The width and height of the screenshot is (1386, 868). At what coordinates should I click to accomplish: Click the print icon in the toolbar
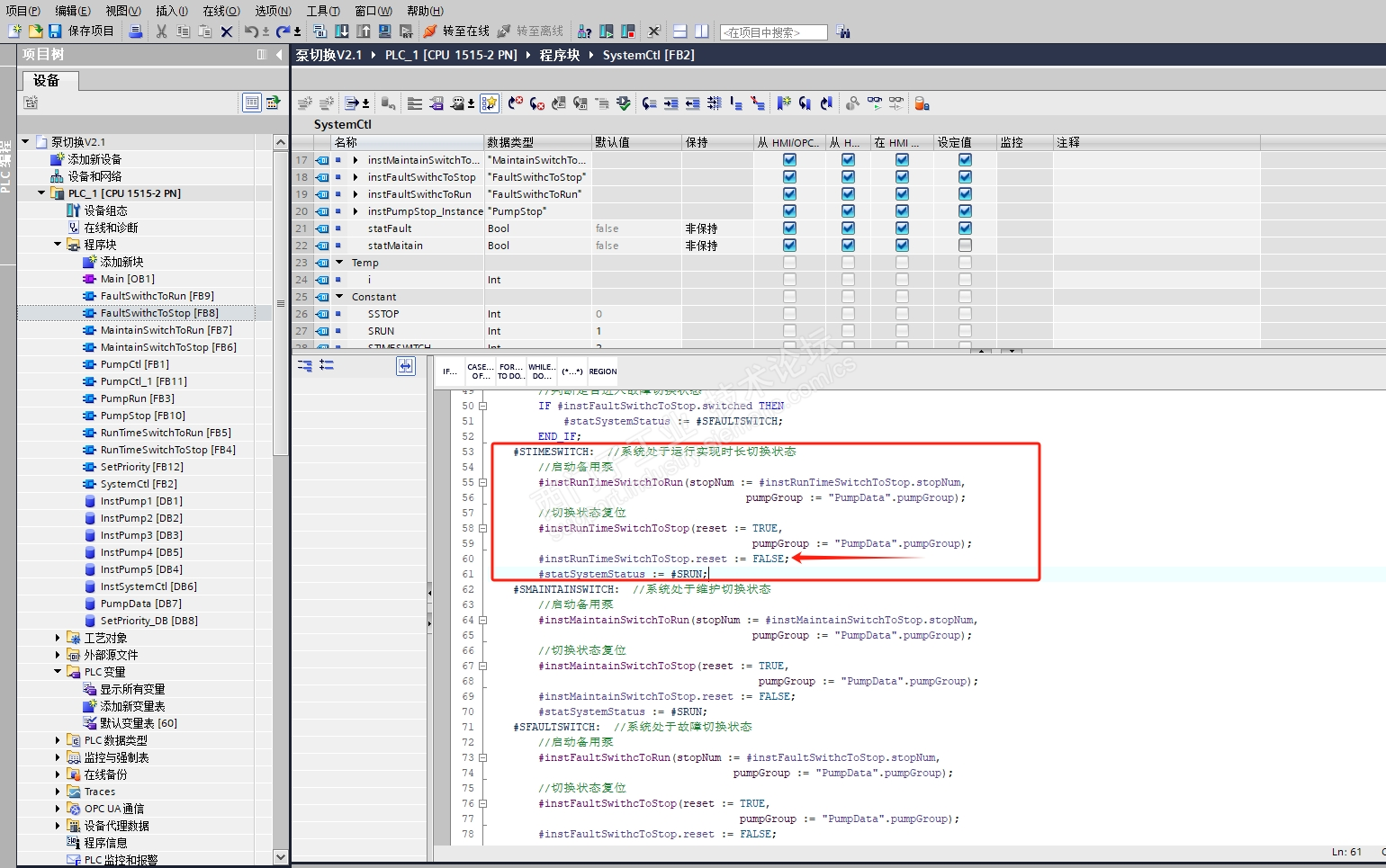click(x=135, y=31)
